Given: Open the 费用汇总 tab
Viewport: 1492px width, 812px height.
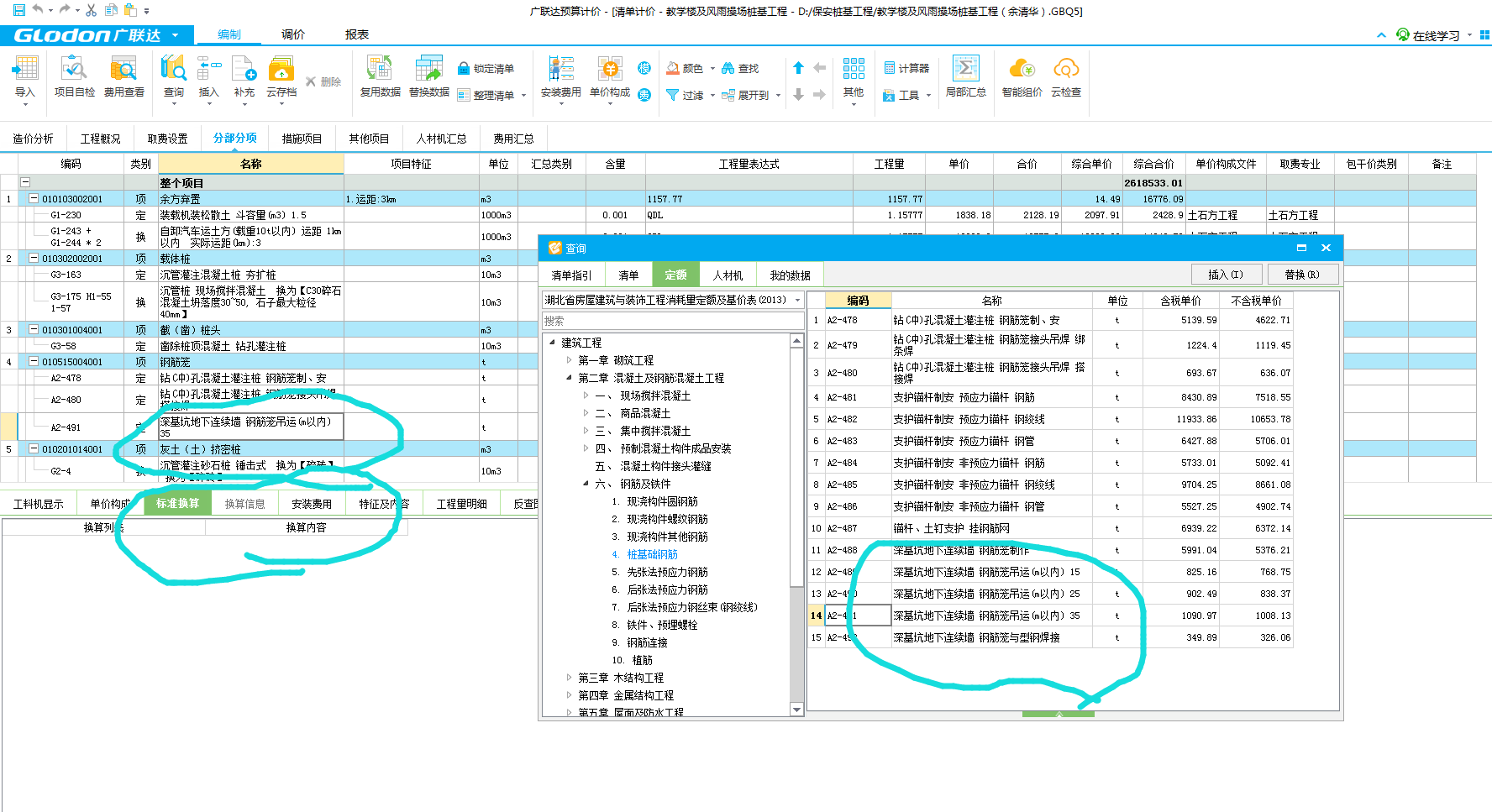Looking at the screenshot, I should click(513, 139).
